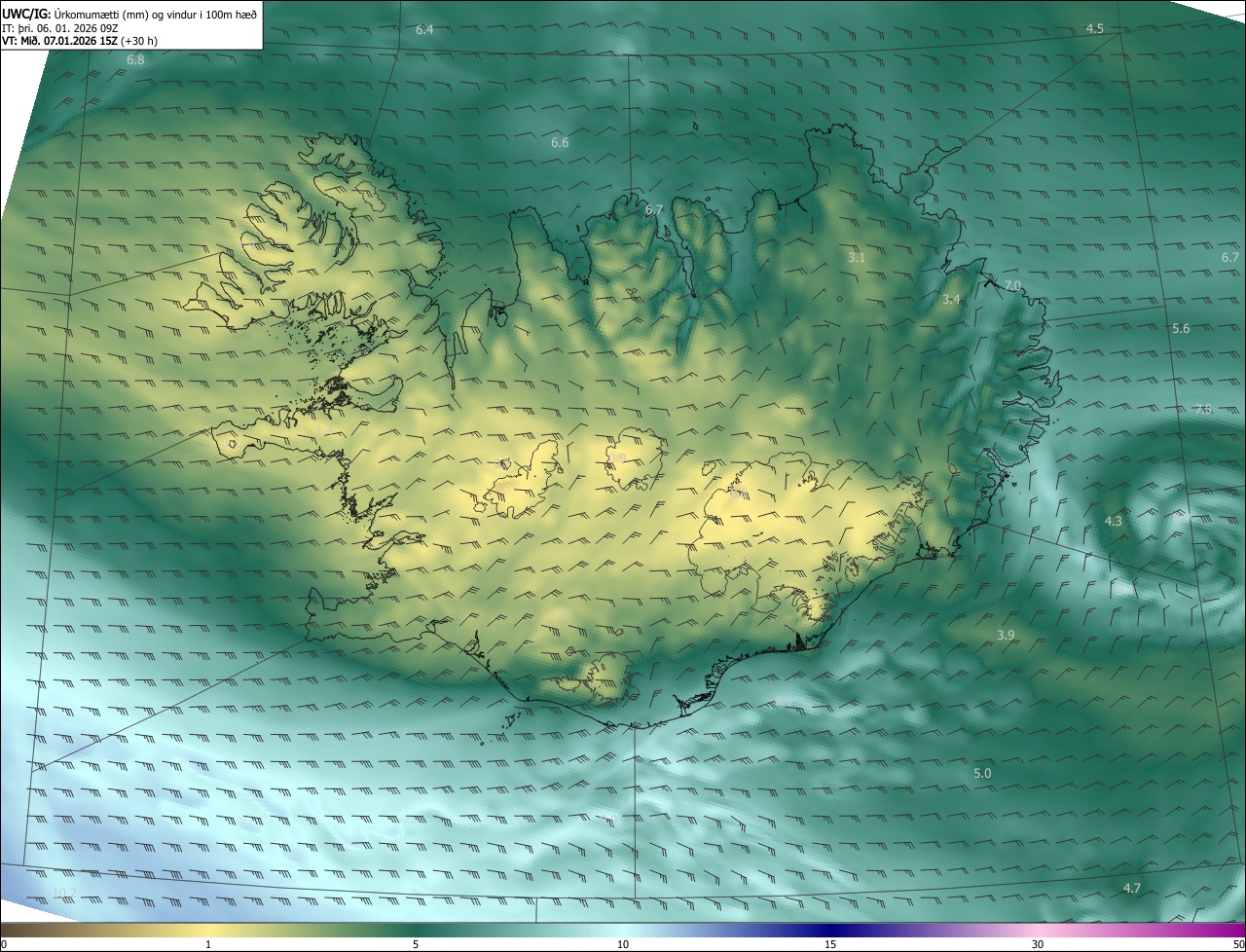Pick the magenta end of the color scale
This screenshot has width=1246, height=952.
tap(1231, 931)
